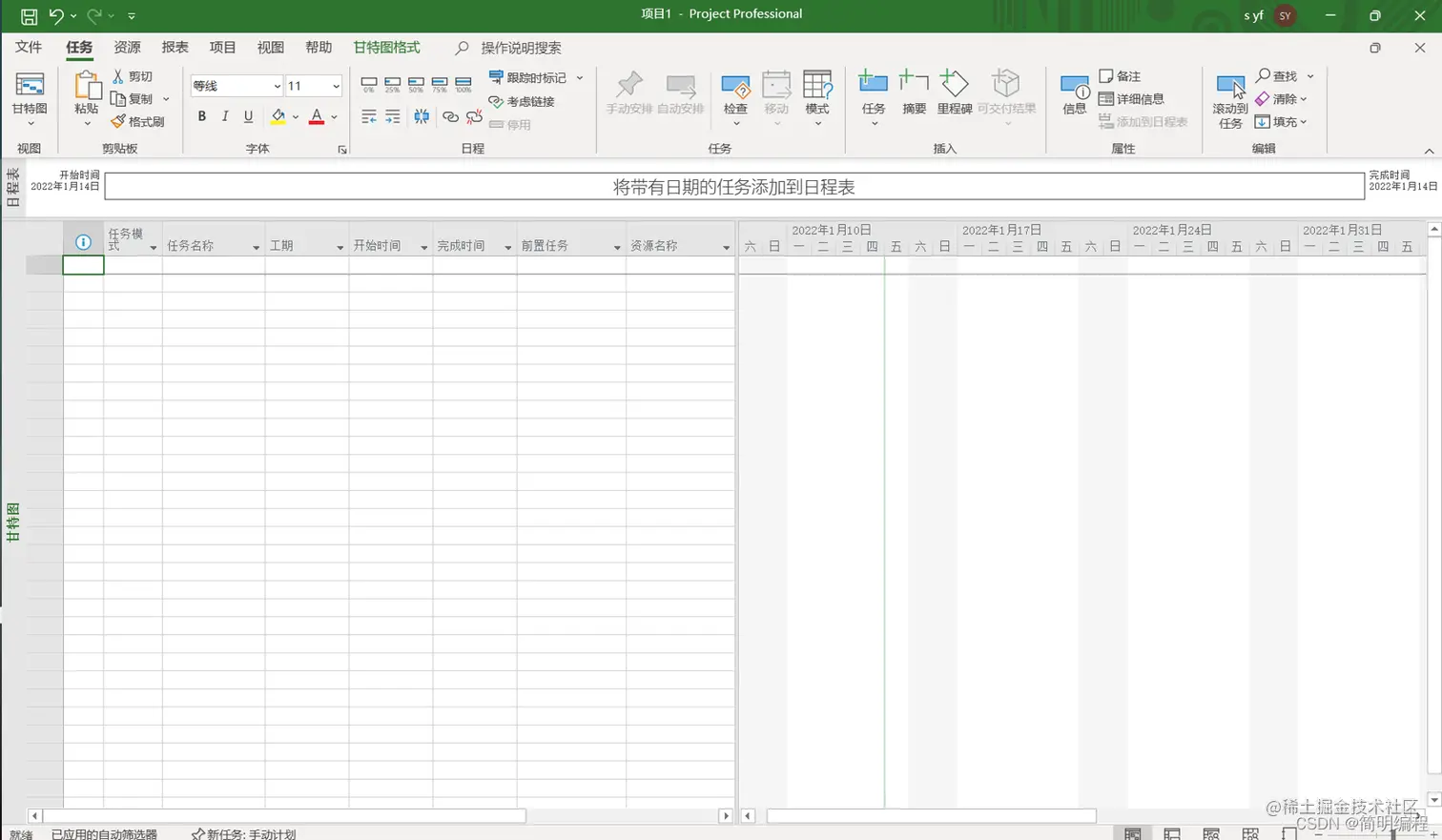Click the Notes (备注) icon
Screen dimensions: 1442x840
[x=1106, y=75]
